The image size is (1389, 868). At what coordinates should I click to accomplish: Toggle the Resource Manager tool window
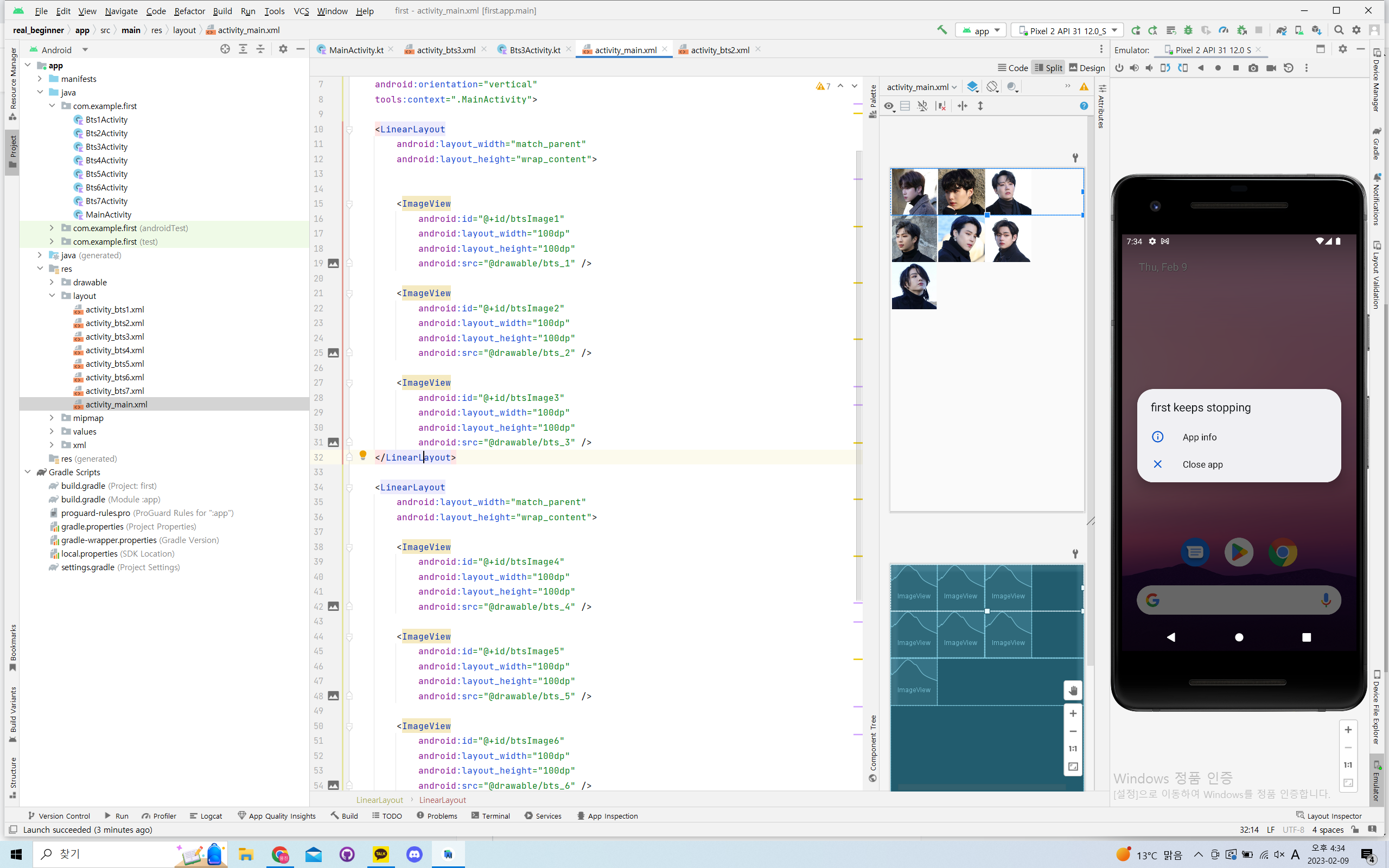point(12,84)
